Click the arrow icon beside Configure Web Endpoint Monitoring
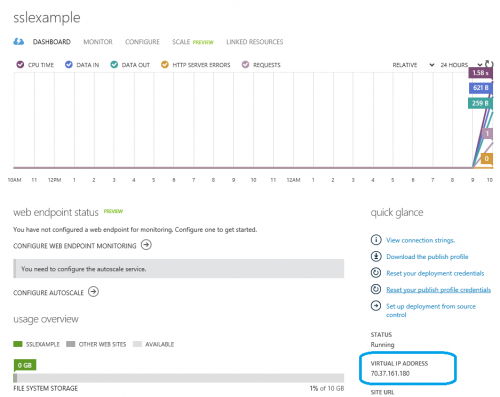Screen dimensions: 500x397 coord(146,245)
